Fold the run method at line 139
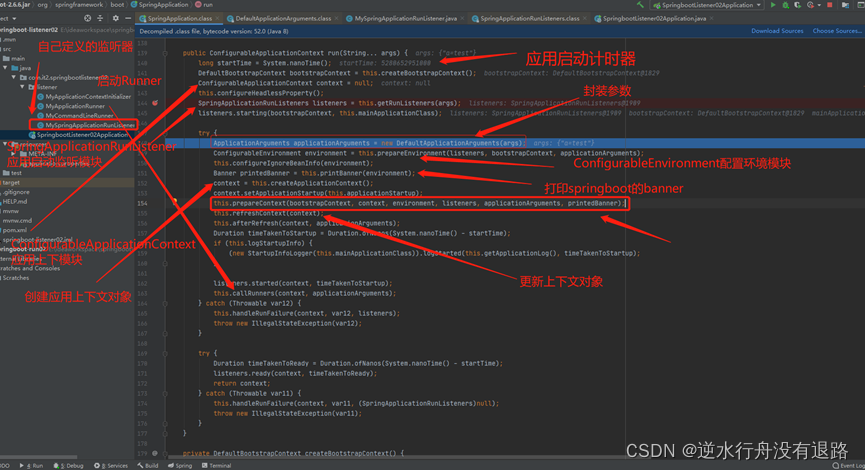Viewport: 865px width, 470px height. coord(165,54)
